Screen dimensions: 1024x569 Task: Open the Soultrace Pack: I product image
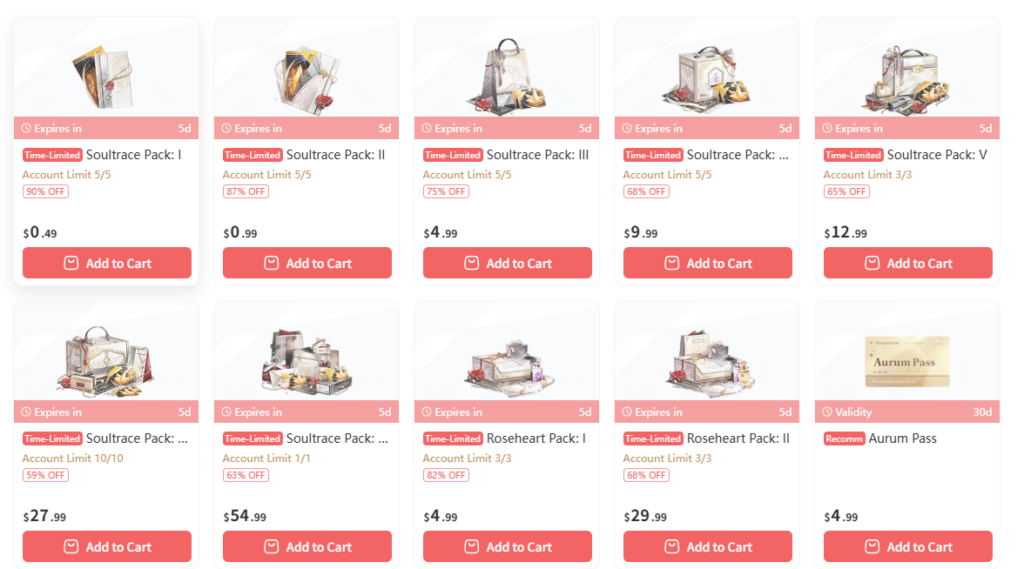(x=106, y=77)
